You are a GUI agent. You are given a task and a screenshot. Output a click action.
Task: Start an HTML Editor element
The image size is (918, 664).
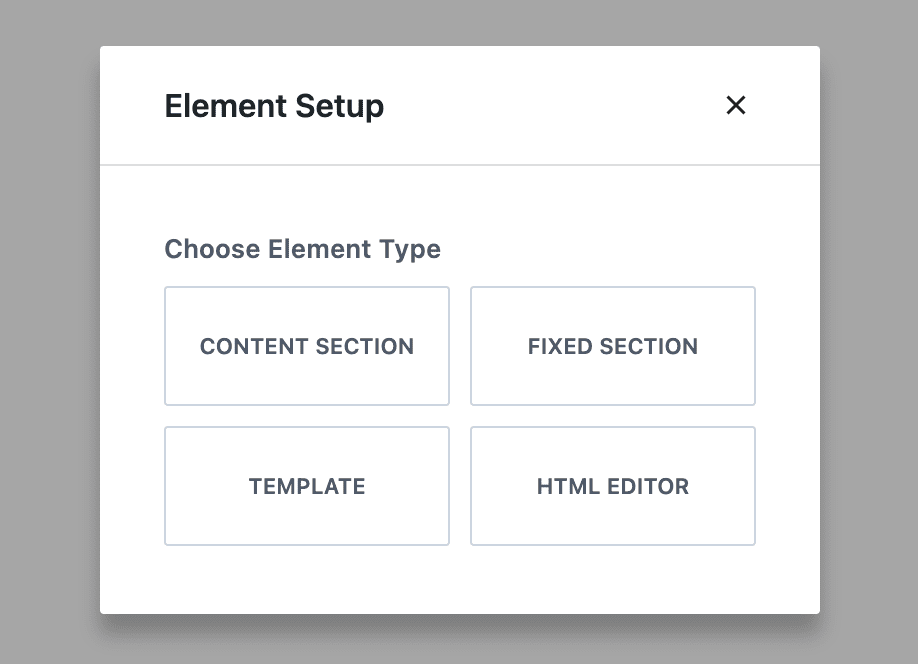click(613, 486)
